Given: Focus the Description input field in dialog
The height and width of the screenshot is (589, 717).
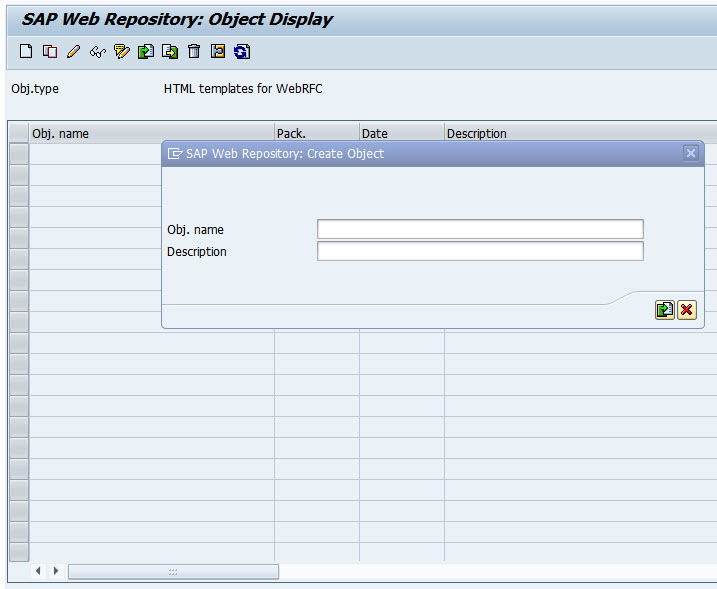Looking at the screenshot, I should tap(480, 251).
